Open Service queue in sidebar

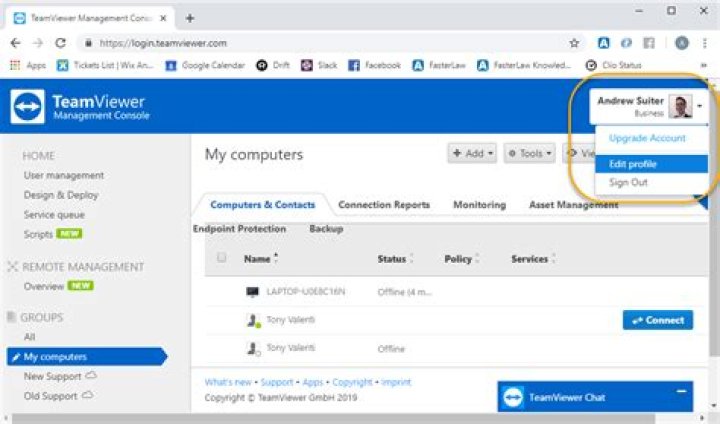pos(54,215)
